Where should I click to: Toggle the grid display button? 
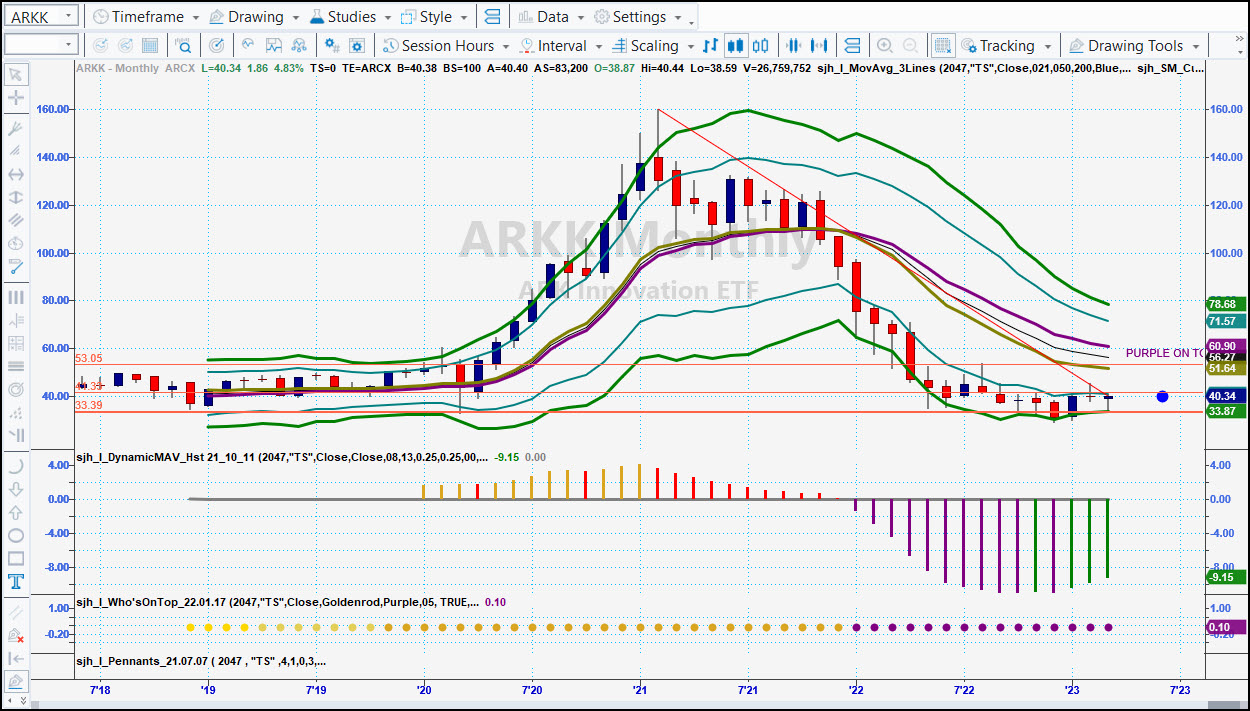pyautogui.click(x=942, y=45)
